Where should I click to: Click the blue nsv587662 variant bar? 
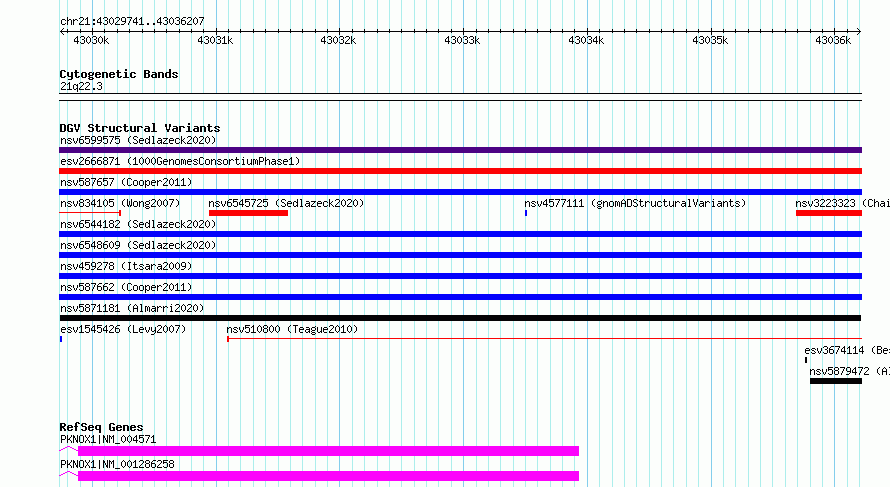pos(460,297)
